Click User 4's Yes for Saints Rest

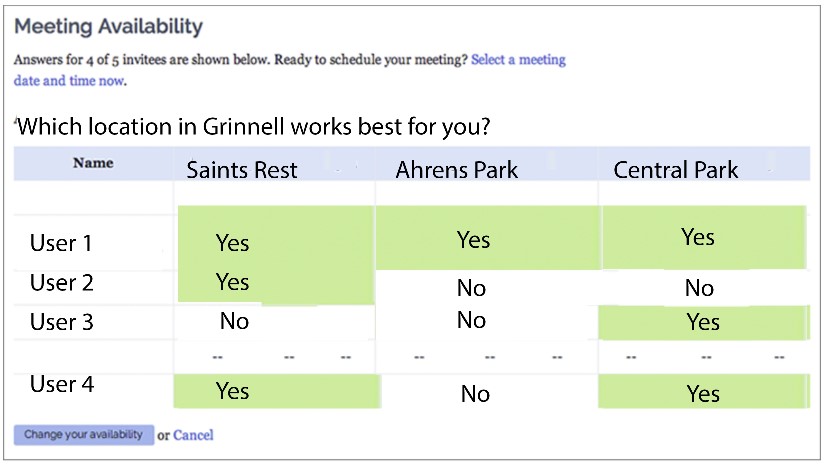[232, 391]
